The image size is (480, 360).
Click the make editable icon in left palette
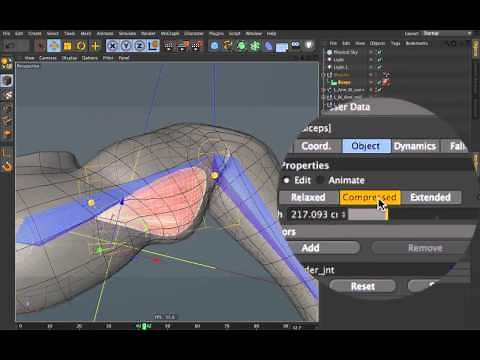[x=7, y=62]
